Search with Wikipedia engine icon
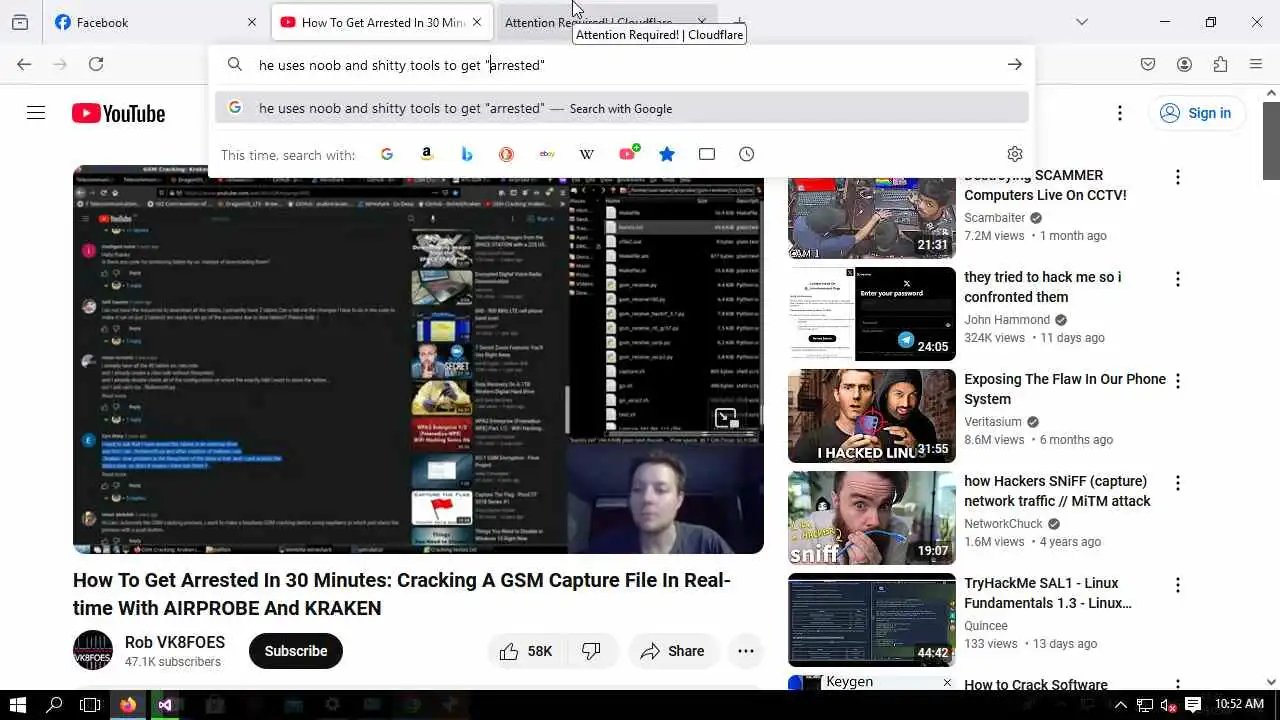Viewport: 1280px width, 720px height. click(587, 154)
